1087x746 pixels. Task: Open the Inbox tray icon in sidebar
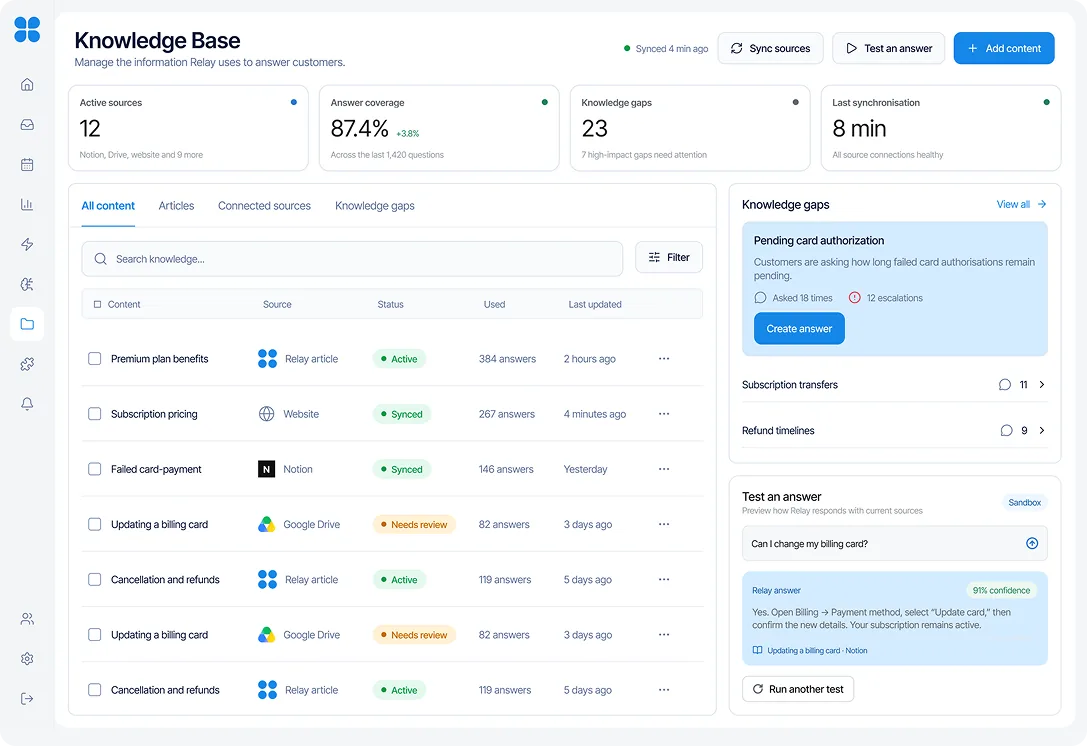pyautogui.click(x=27, y=125)
